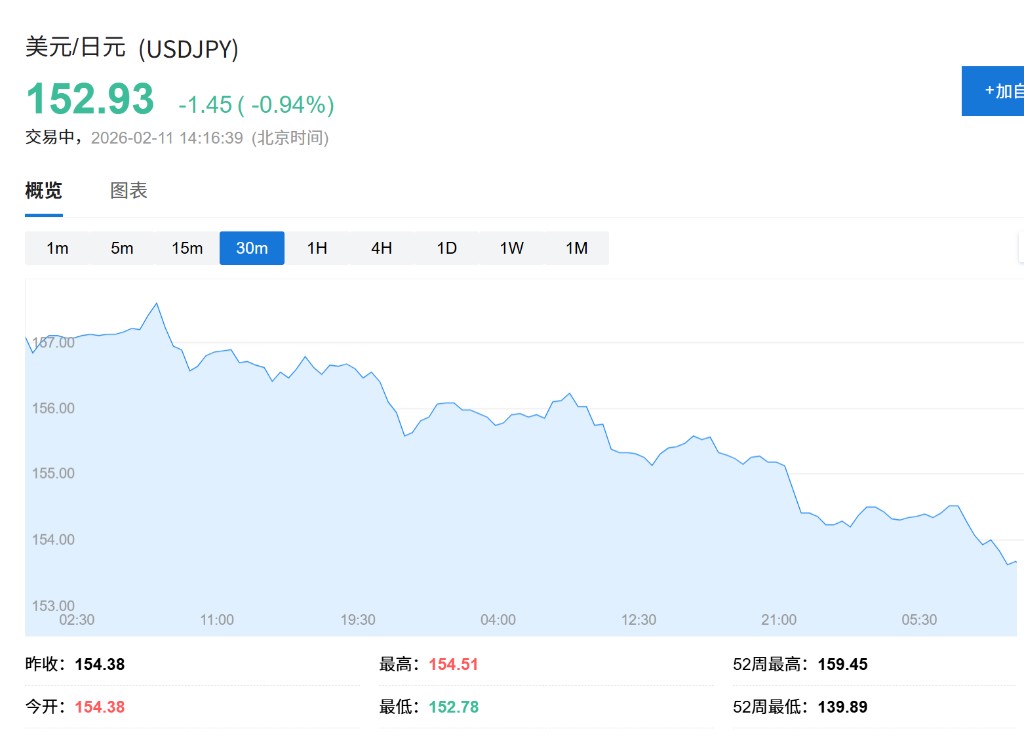The width and height of the screenshot is (1024, 739).
Task: Show the 1D daily chart
Action: pos(447,248)
